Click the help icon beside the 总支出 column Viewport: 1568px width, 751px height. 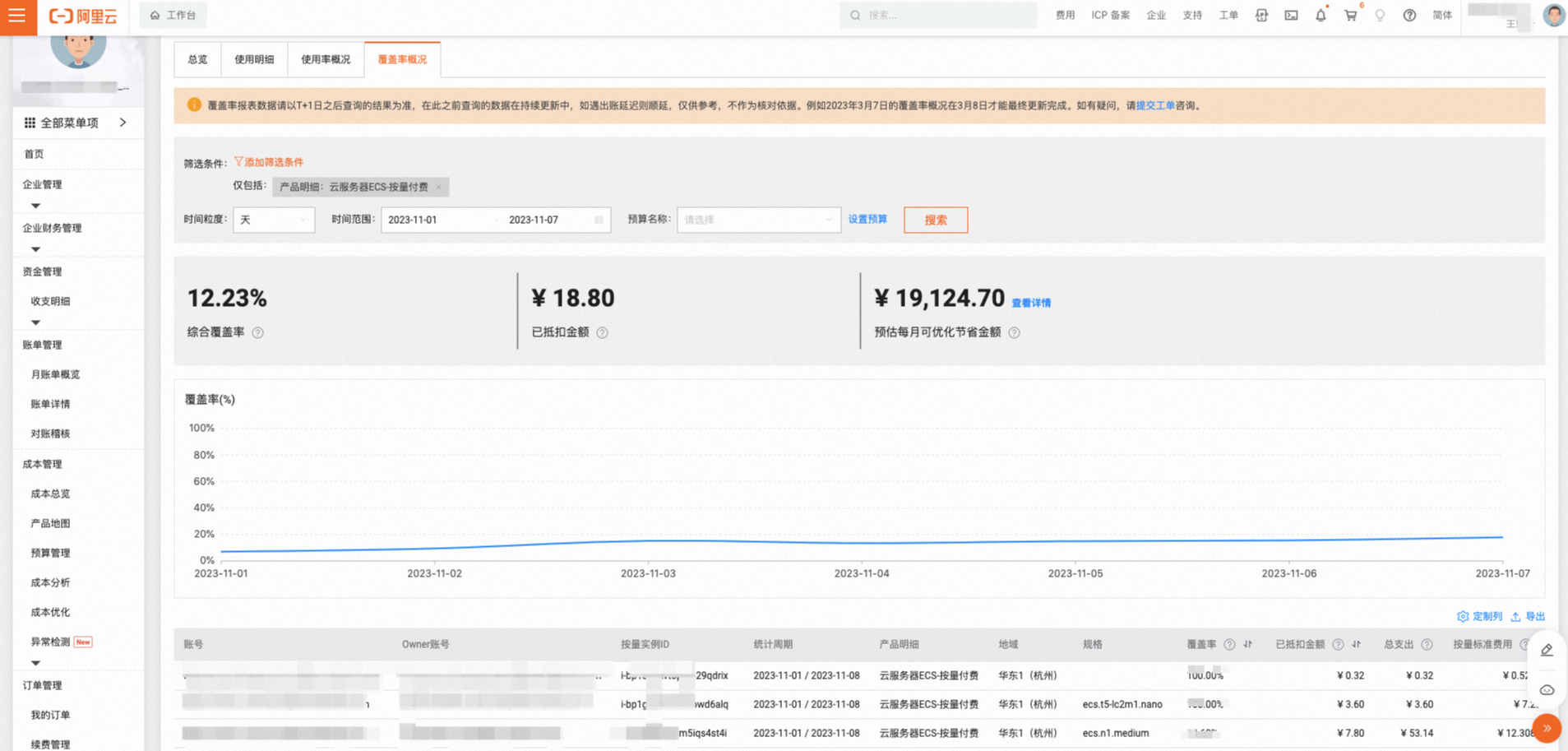click(1427, 644)
